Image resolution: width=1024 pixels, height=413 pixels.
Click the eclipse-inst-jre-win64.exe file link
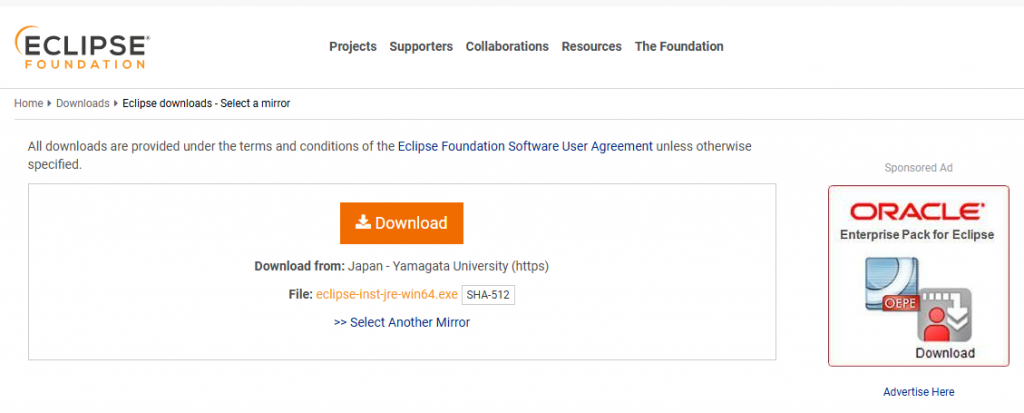point(387,294)
